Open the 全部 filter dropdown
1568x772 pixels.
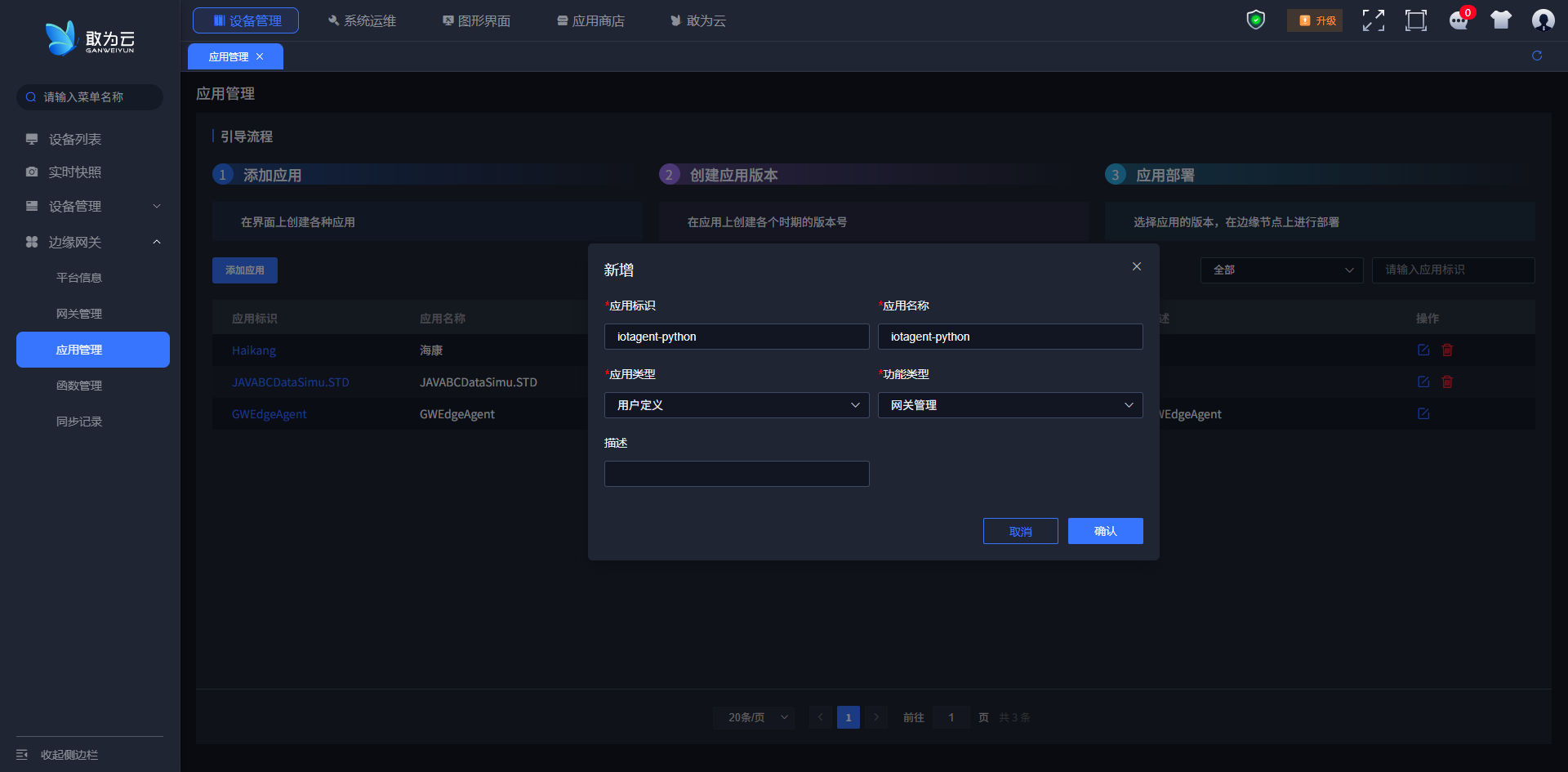pyautogui.click(x=1282, y=270)
